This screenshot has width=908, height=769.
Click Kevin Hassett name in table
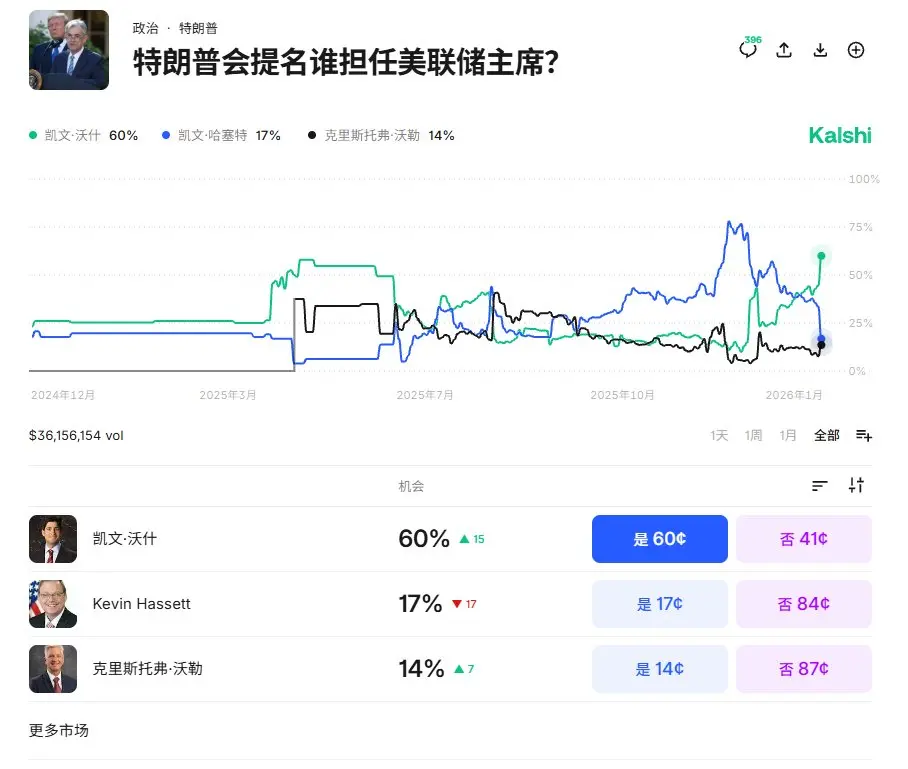point(141,604)
